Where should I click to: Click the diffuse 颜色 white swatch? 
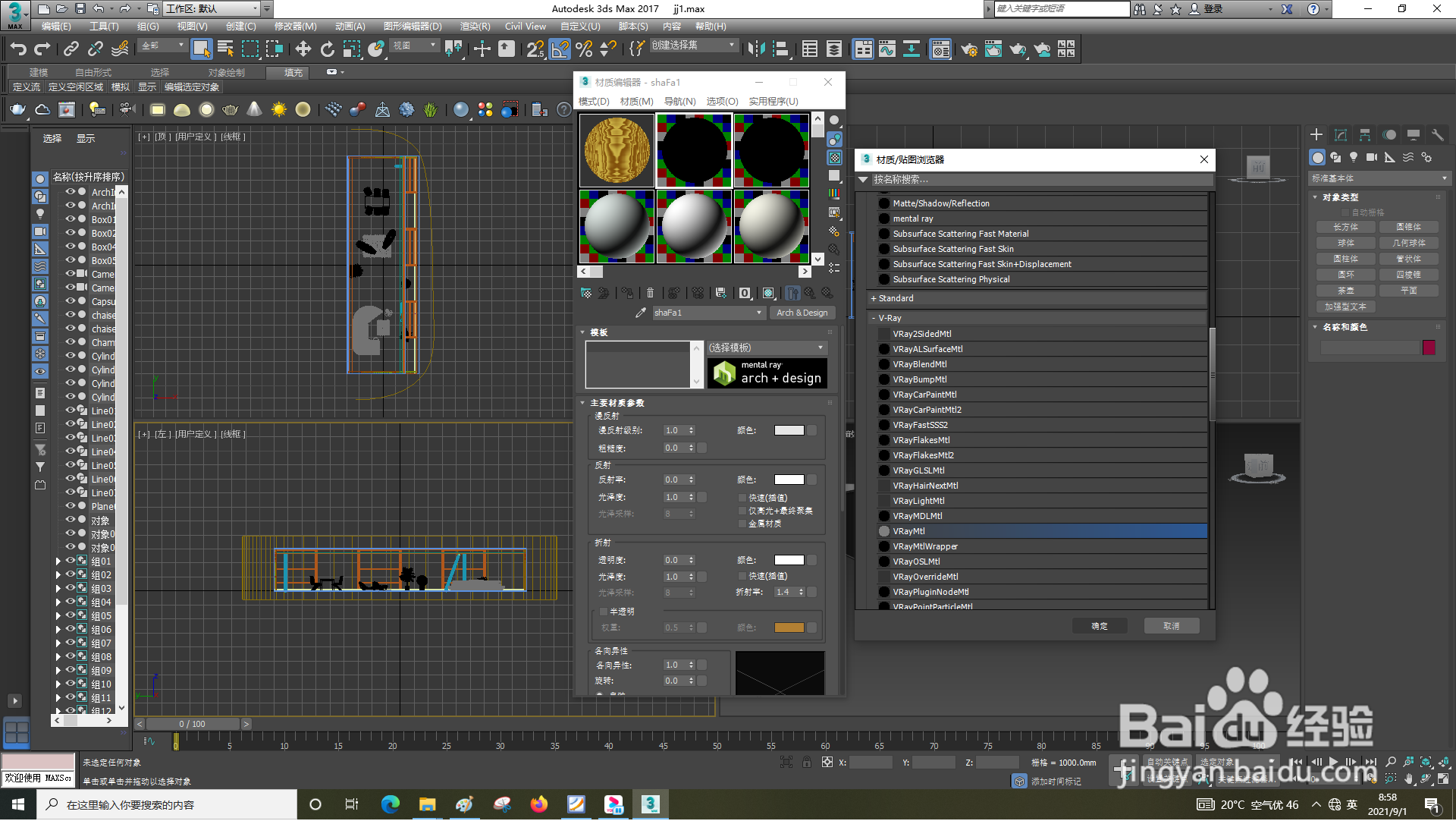tap(789, 430)
